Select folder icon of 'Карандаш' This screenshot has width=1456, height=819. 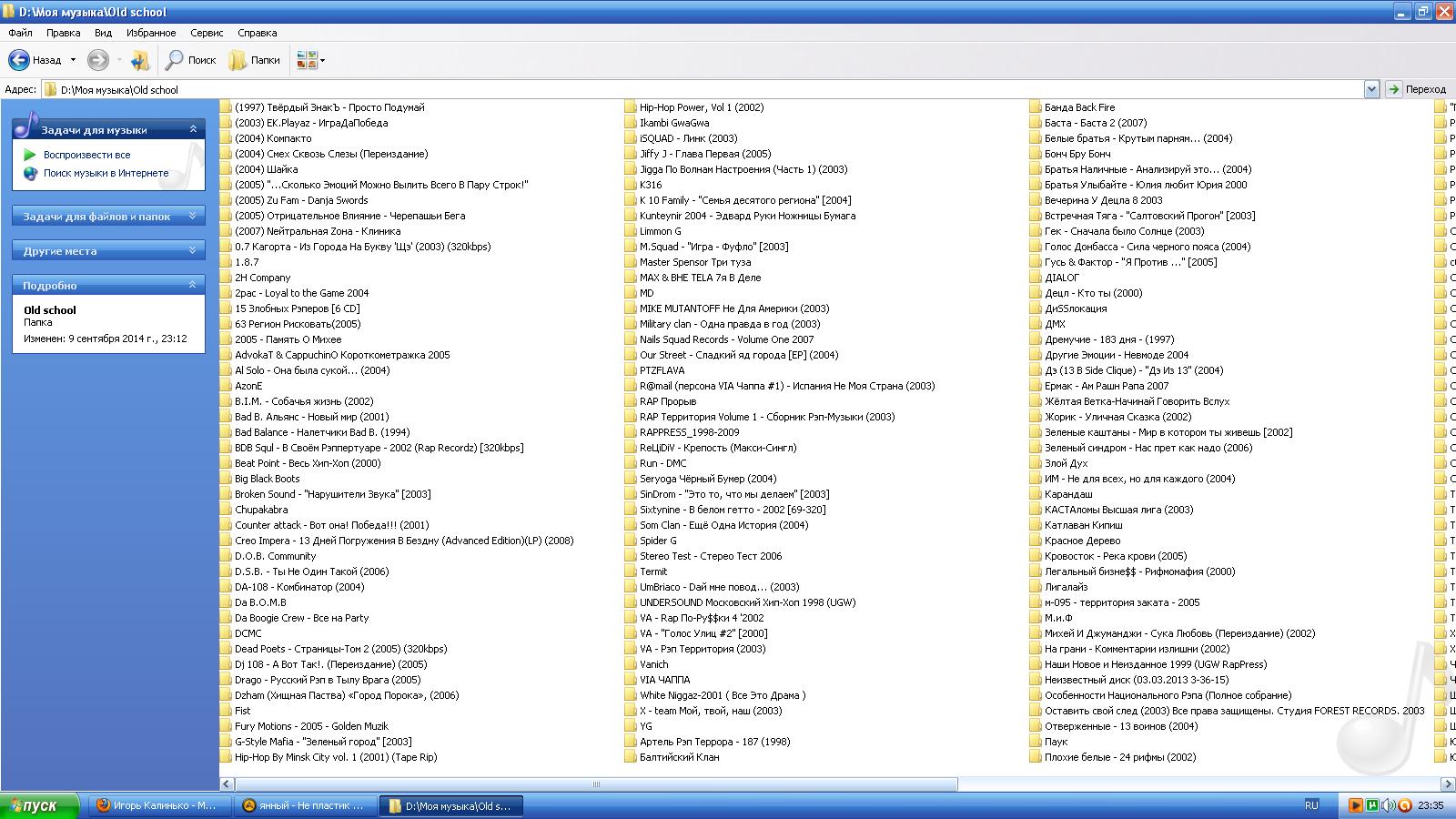tap(1036, 494)
